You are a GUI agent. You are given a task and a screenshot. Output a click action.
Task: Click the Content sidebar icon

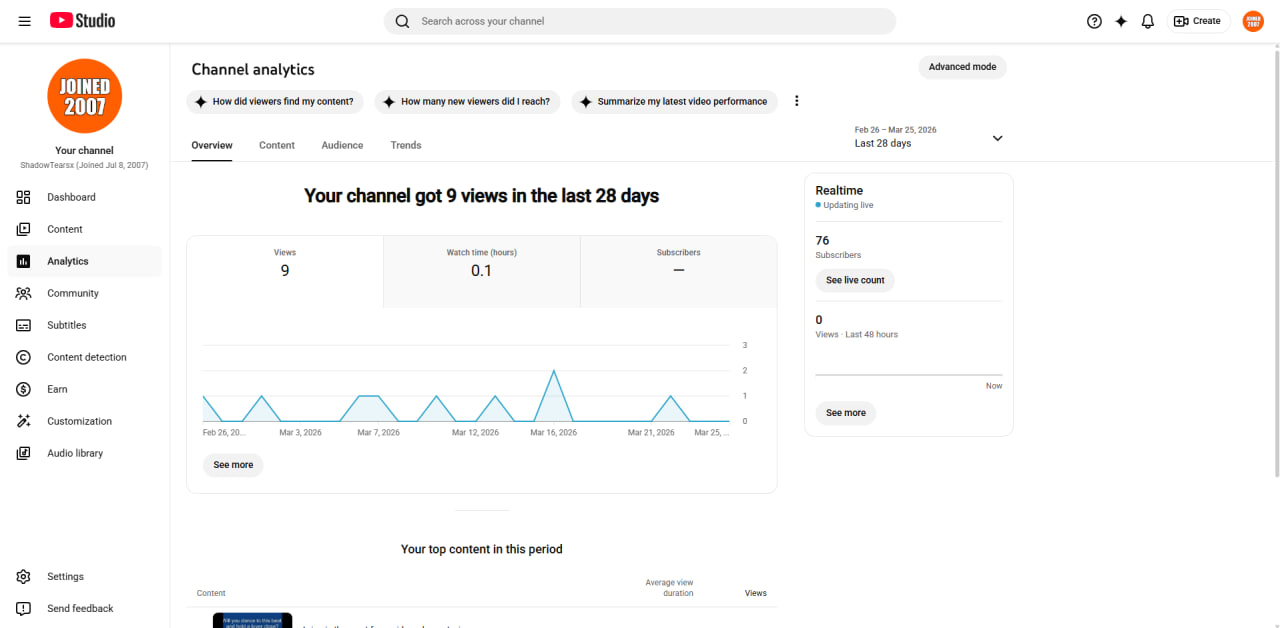[24, 229]
